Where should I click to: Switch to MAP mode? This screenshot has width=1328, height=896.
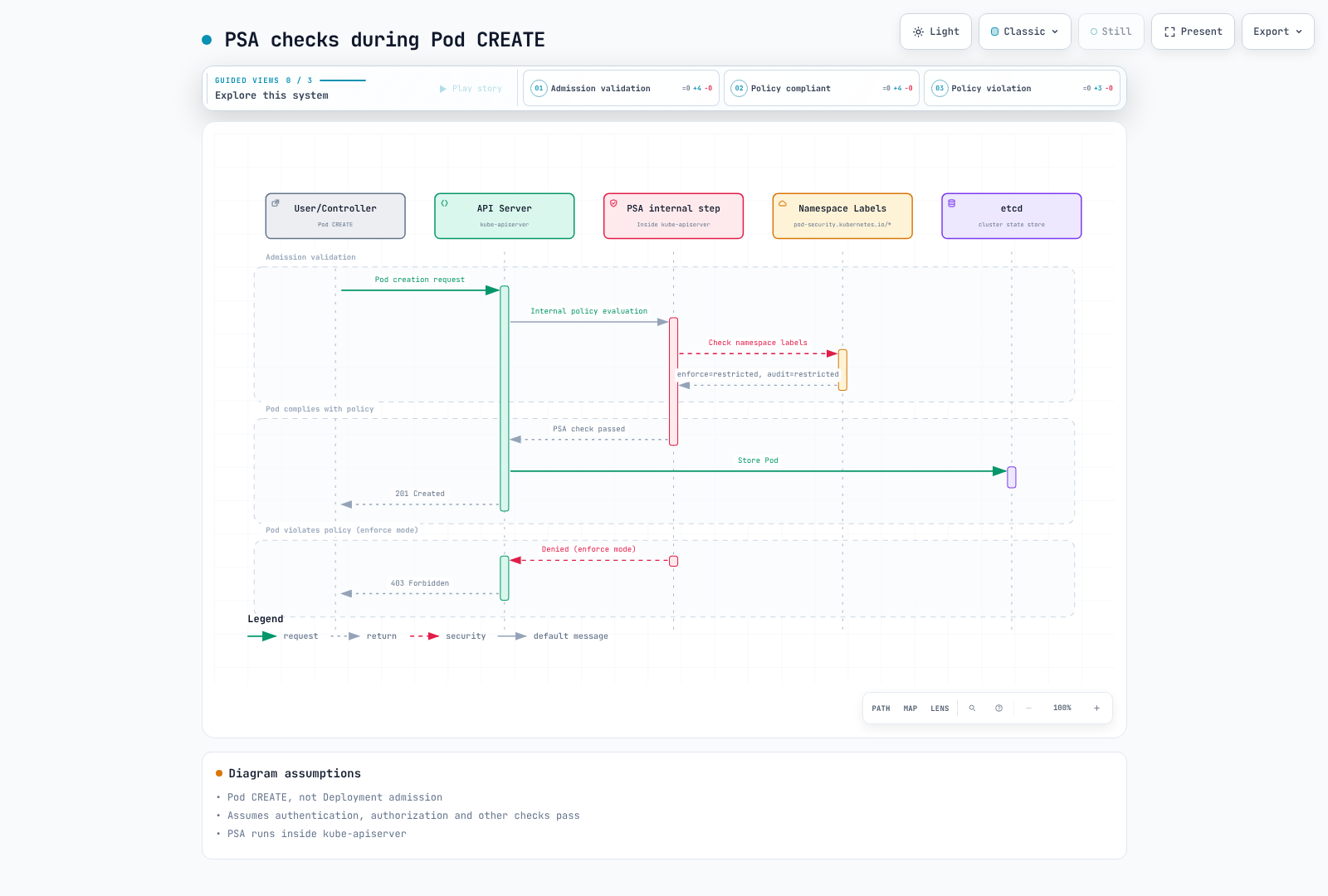911,709
